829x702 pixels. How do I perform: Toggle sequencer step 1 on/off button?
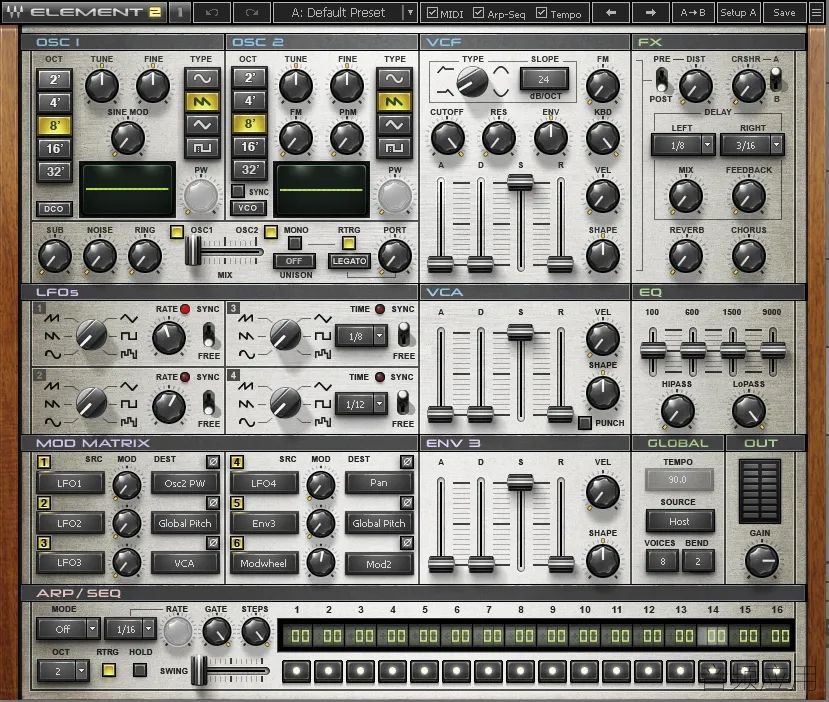(297, 671)
